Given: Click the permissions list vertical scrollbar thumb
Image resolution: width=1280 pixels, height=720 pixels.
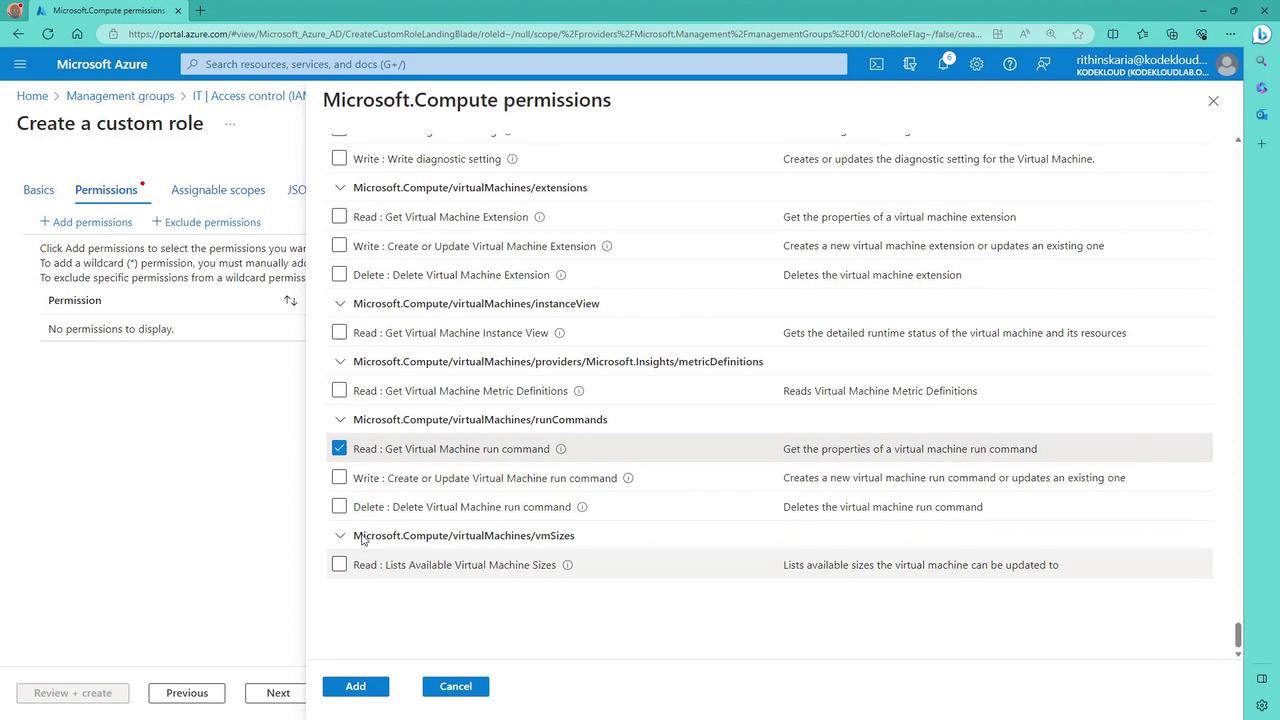Looking at the screenshot, I should 1238,634.
